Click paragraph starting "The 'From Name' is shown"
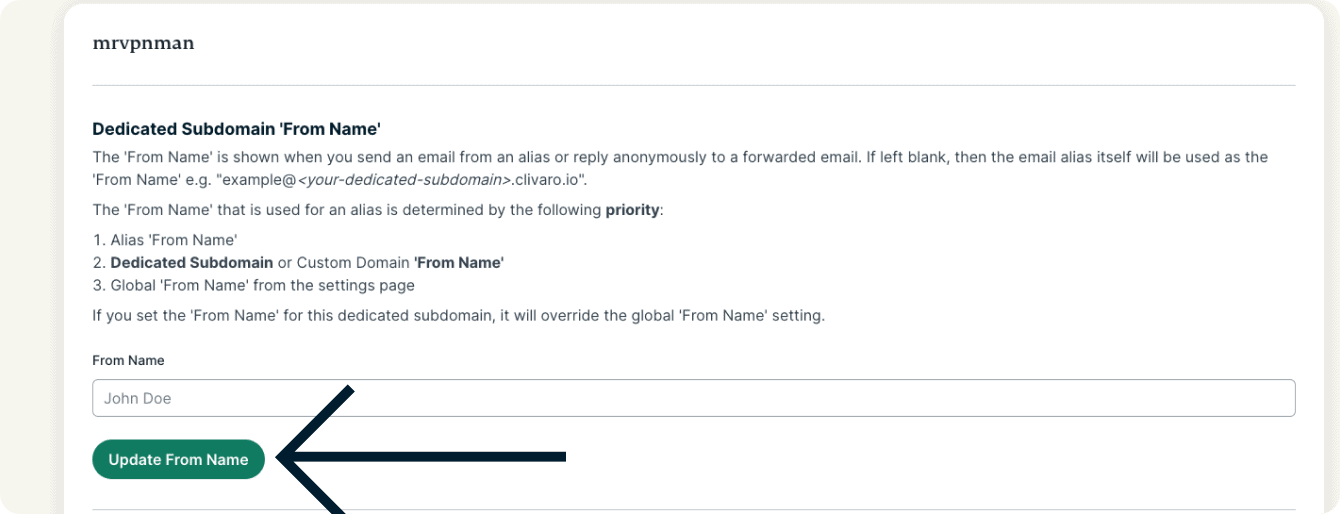The height and width of the screenshot is (514, 1340). [680, 157]
